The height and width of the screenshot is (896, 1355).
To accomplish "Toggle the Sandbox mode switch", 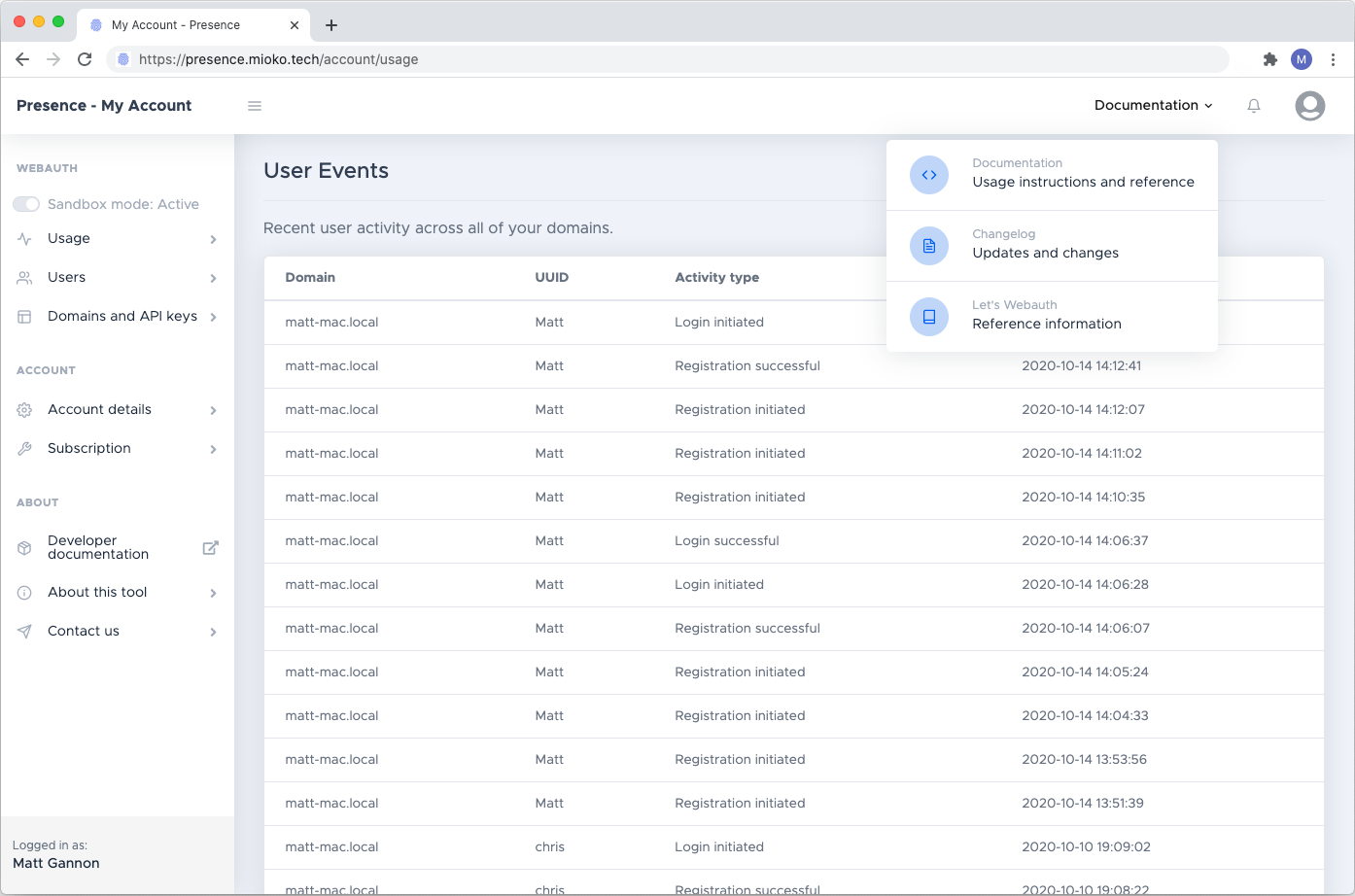I will 26,204.
